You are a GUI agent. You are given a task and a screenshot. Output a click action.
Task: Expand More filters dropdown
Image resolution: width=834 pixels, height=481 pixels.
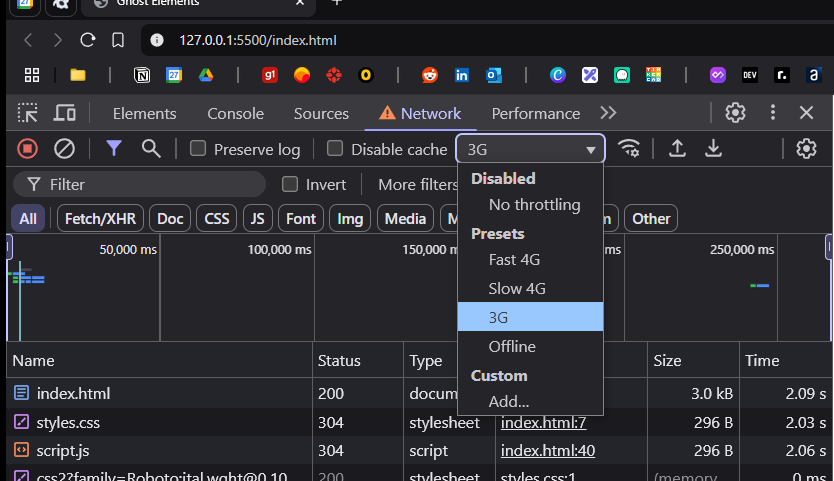click(418, 185)
